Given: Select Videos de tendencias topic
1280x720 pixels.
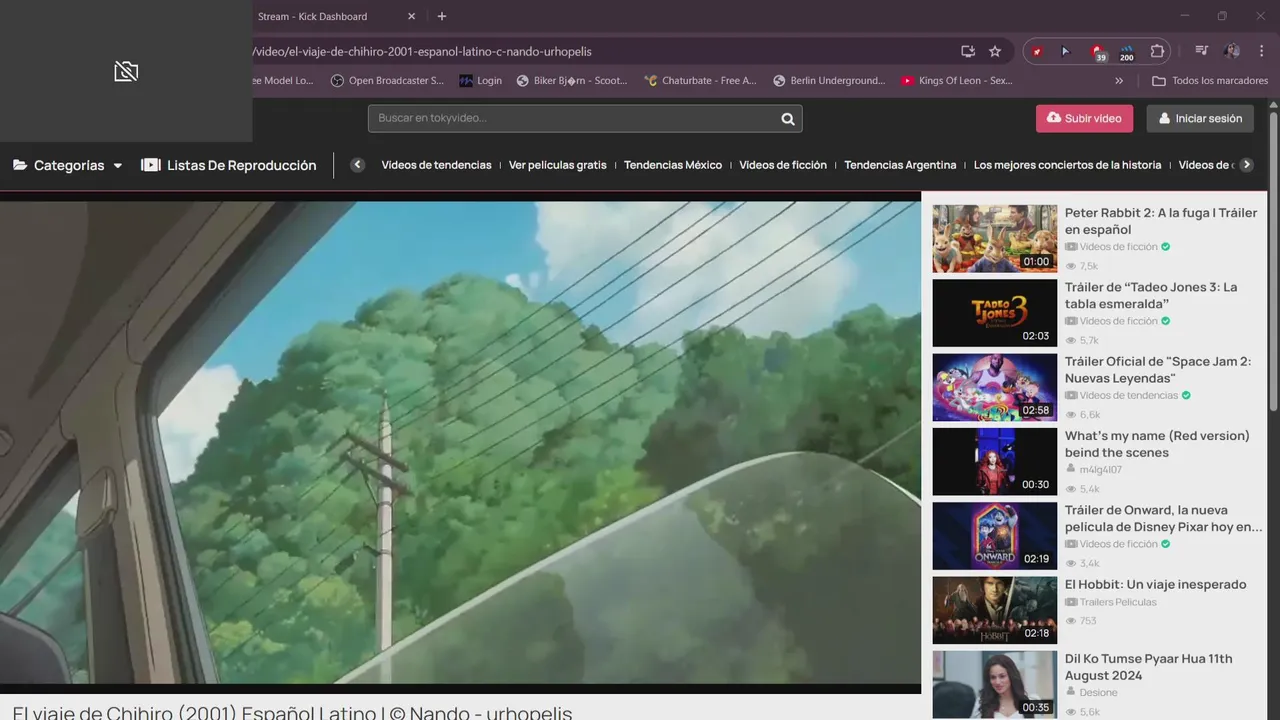Looking at the screenshot, I should pos(436,165).
